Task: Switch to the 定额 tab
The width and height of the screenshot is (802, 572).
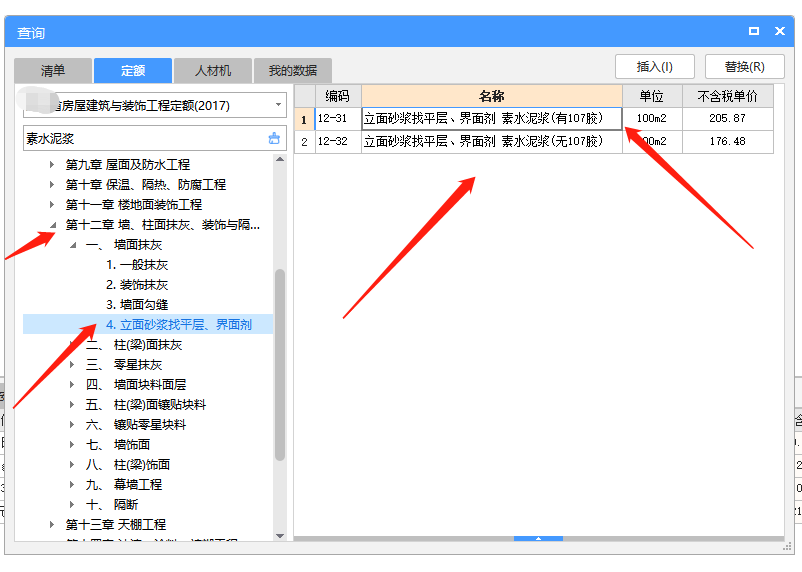Action: (x=133, y=71)
